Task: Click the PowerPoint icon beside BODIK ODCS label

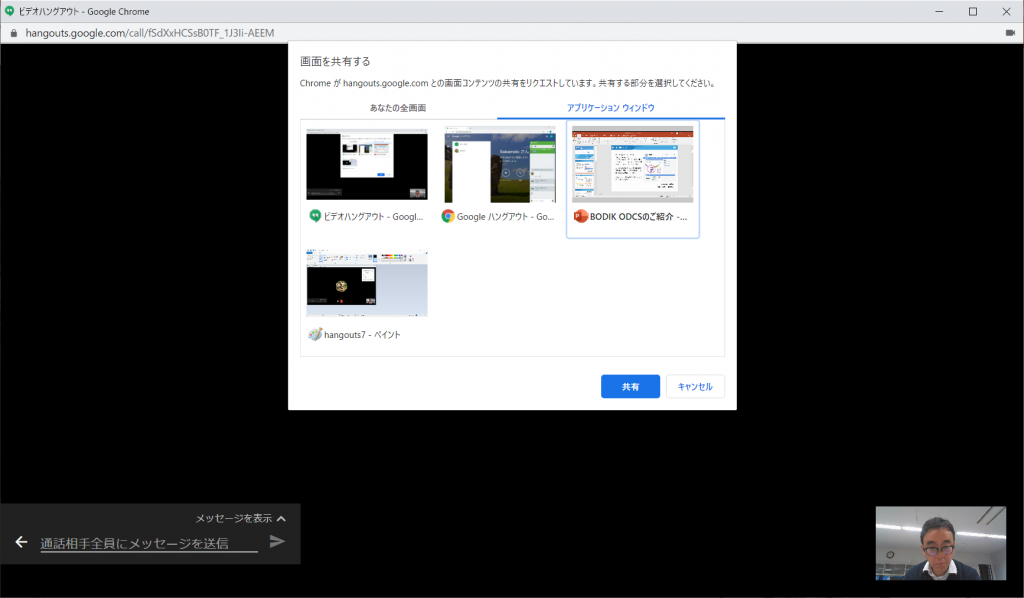Action: (580, 216)
